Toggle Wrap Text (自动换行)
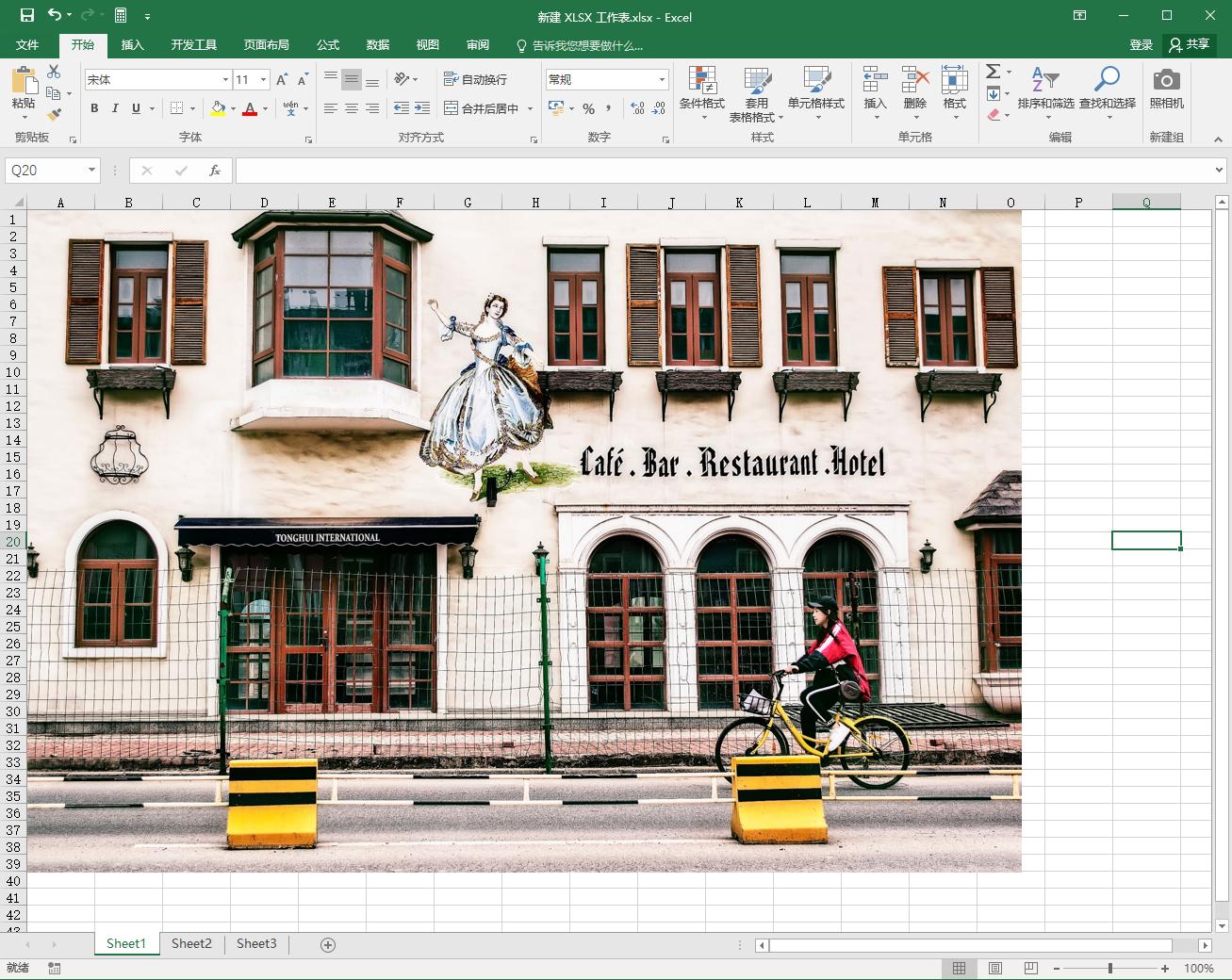This screenshot has height=980, width=1232. pyautogui.click(x=476, y=79)
